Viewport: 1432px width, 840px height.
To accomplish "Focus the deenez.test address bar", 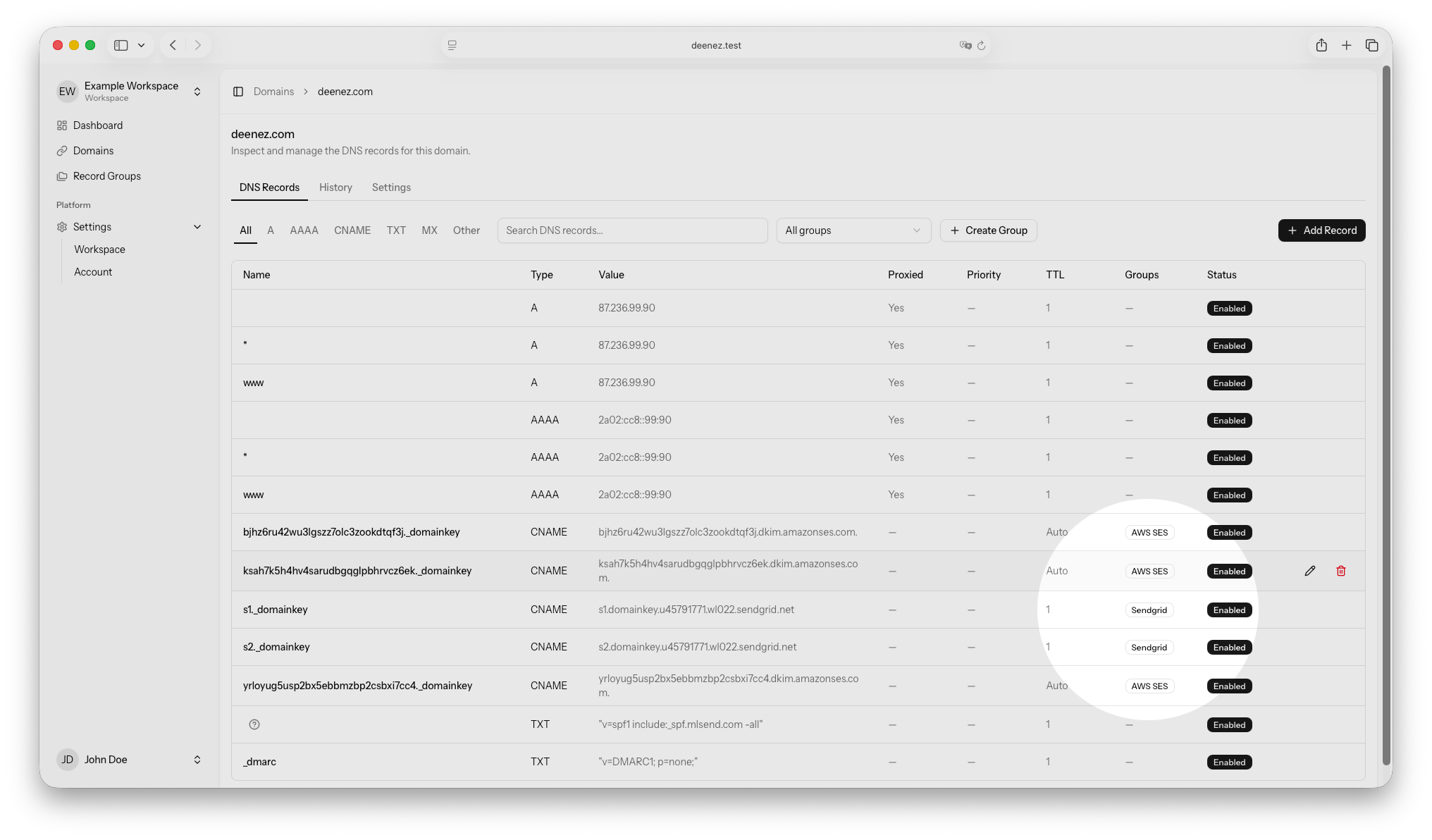I will (x=716, y=45).
